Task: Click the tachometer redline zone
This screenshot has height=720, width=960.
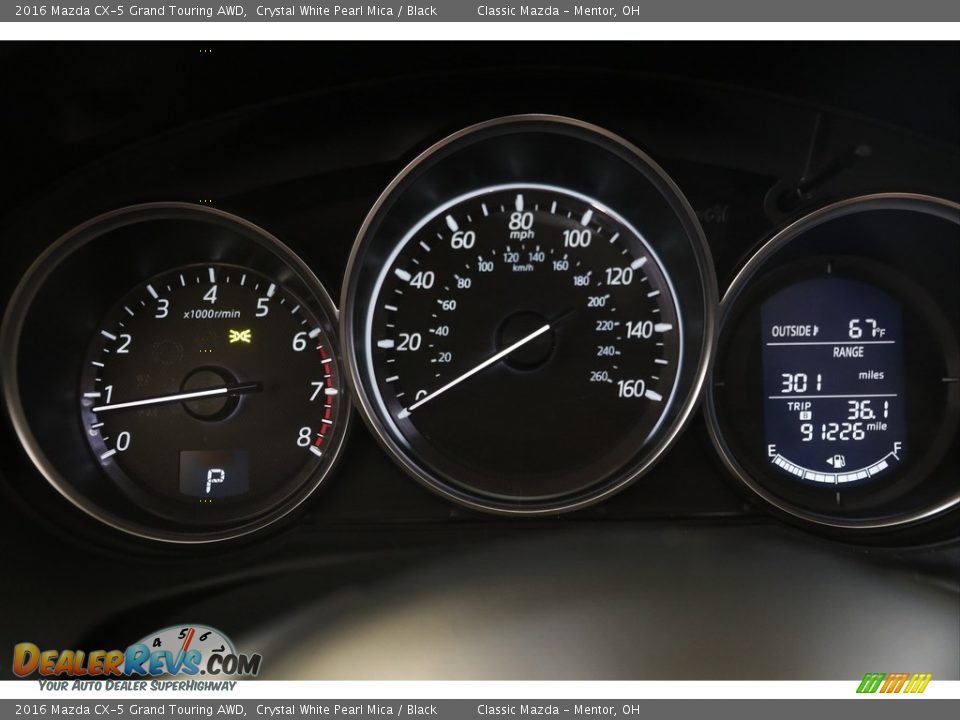Action: pyautogui.click(x=325, y=395)
